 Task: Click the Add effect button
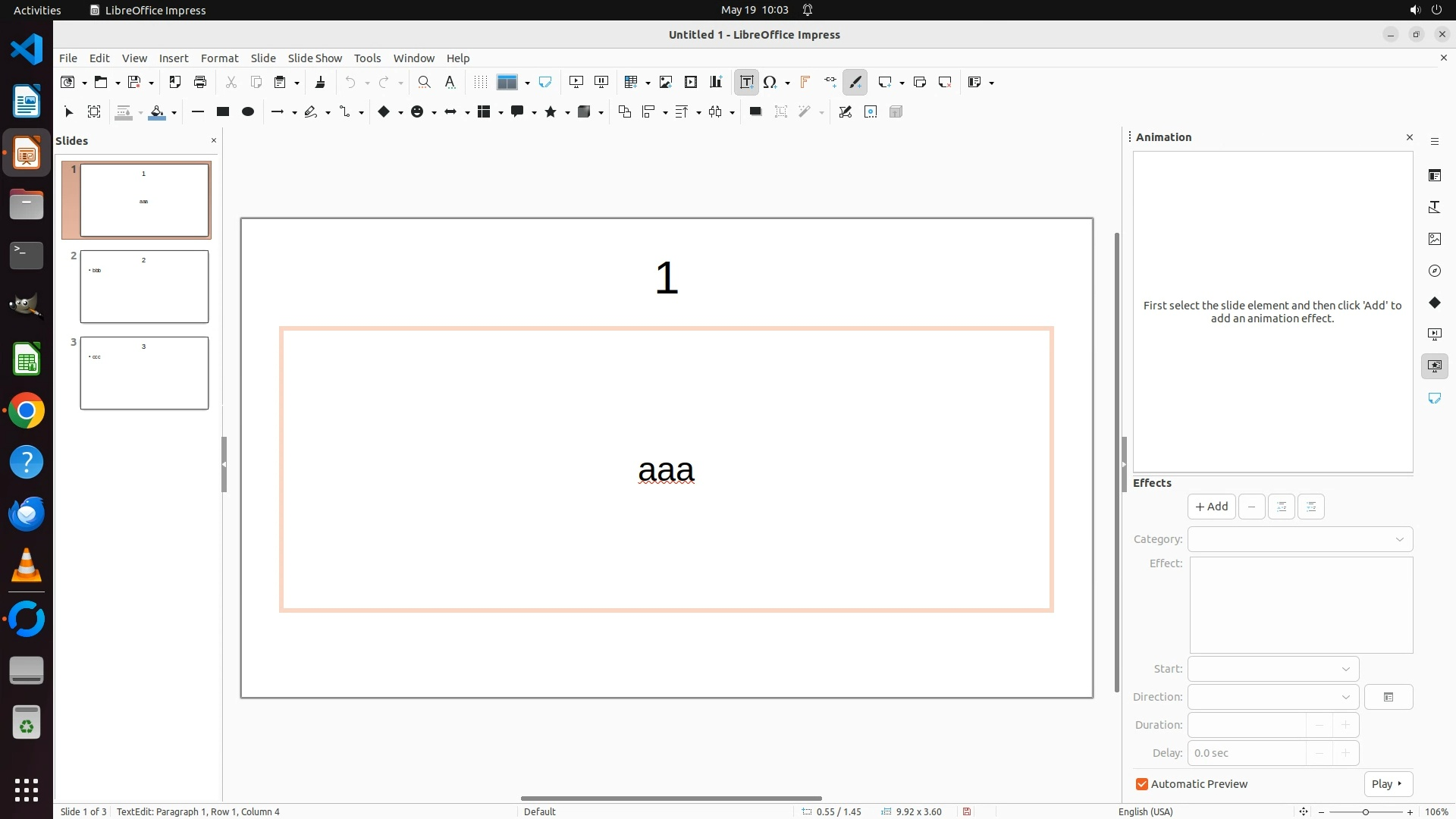1211,507
